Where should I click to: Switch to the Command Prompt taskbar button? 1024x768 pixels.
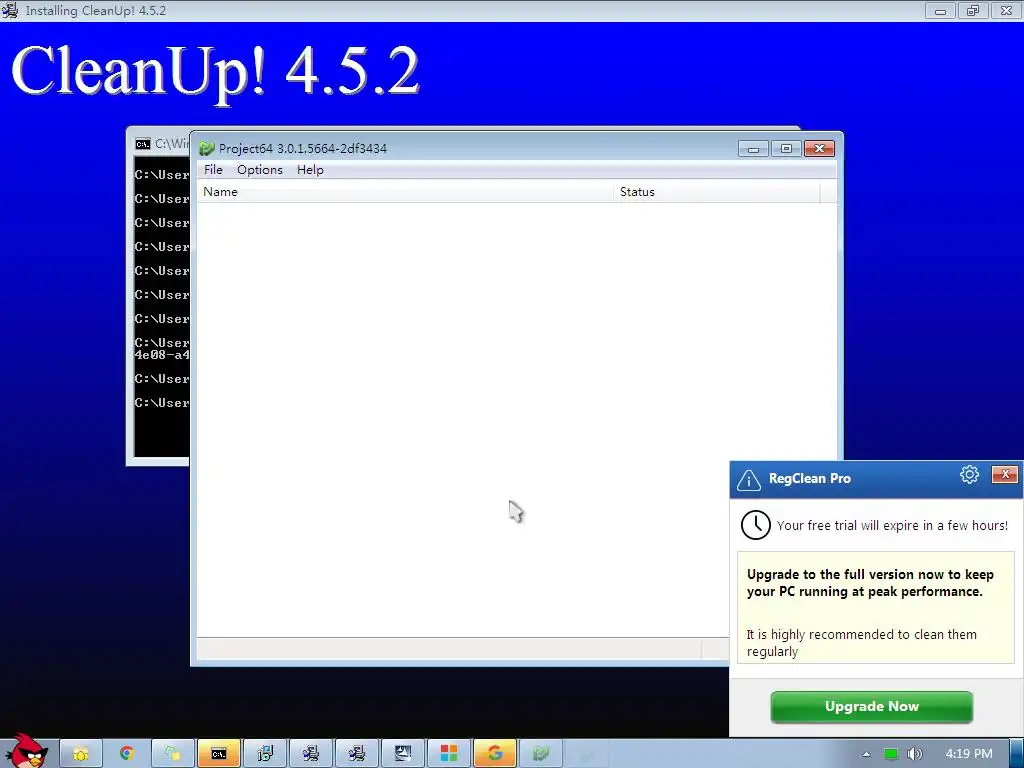click(219, 754)
